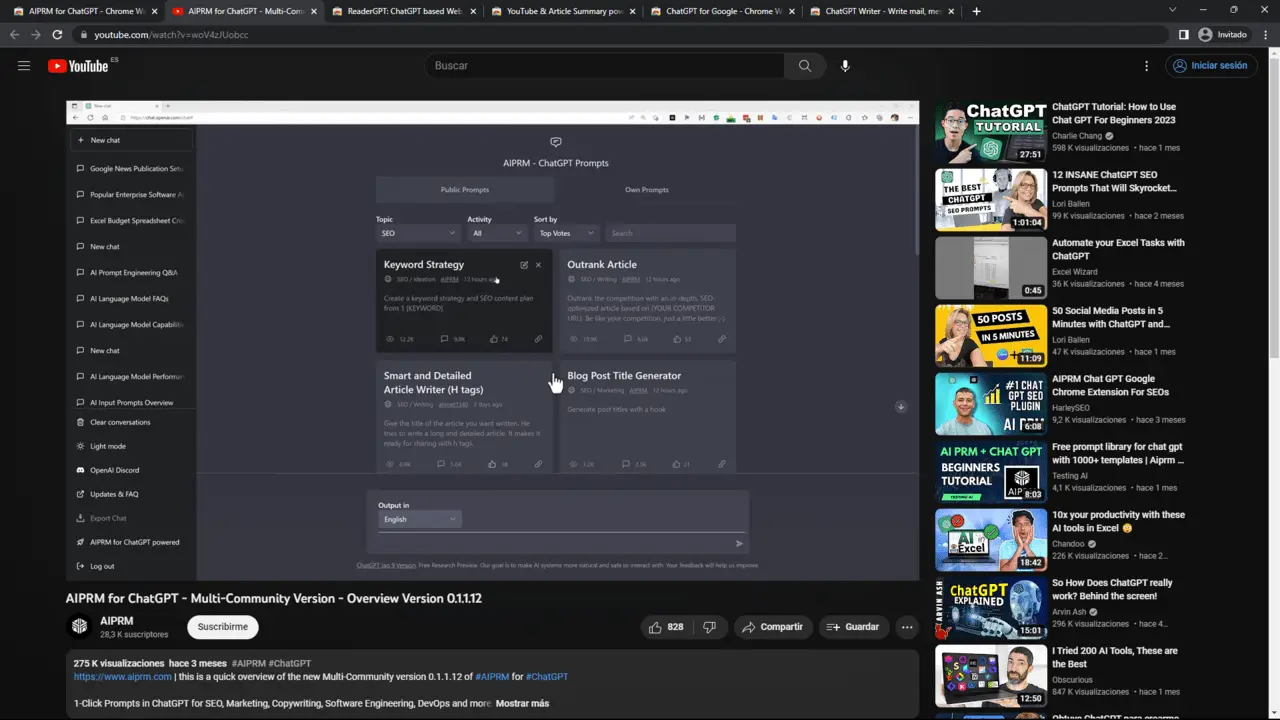
Task: Open So How Does ChatGPT really work thumbnail
Action: point(991,608)
